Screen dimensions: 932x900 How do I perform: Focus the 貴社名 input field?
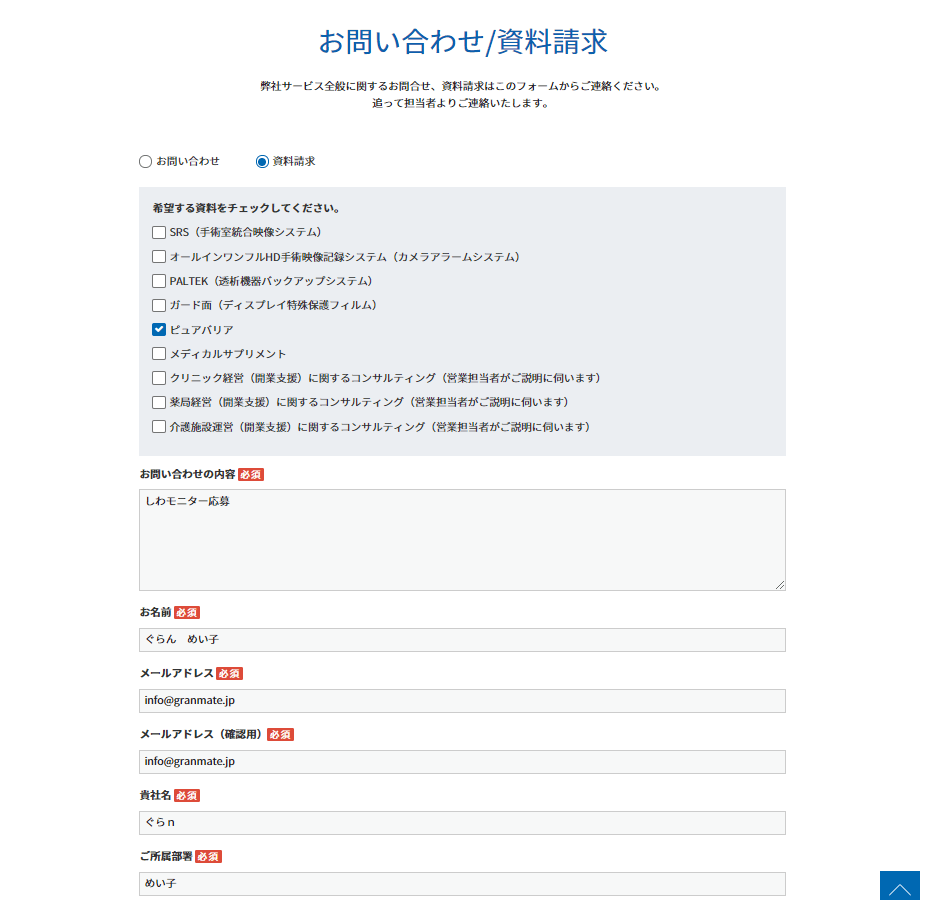pyautogui.click(x=462, y=823)
